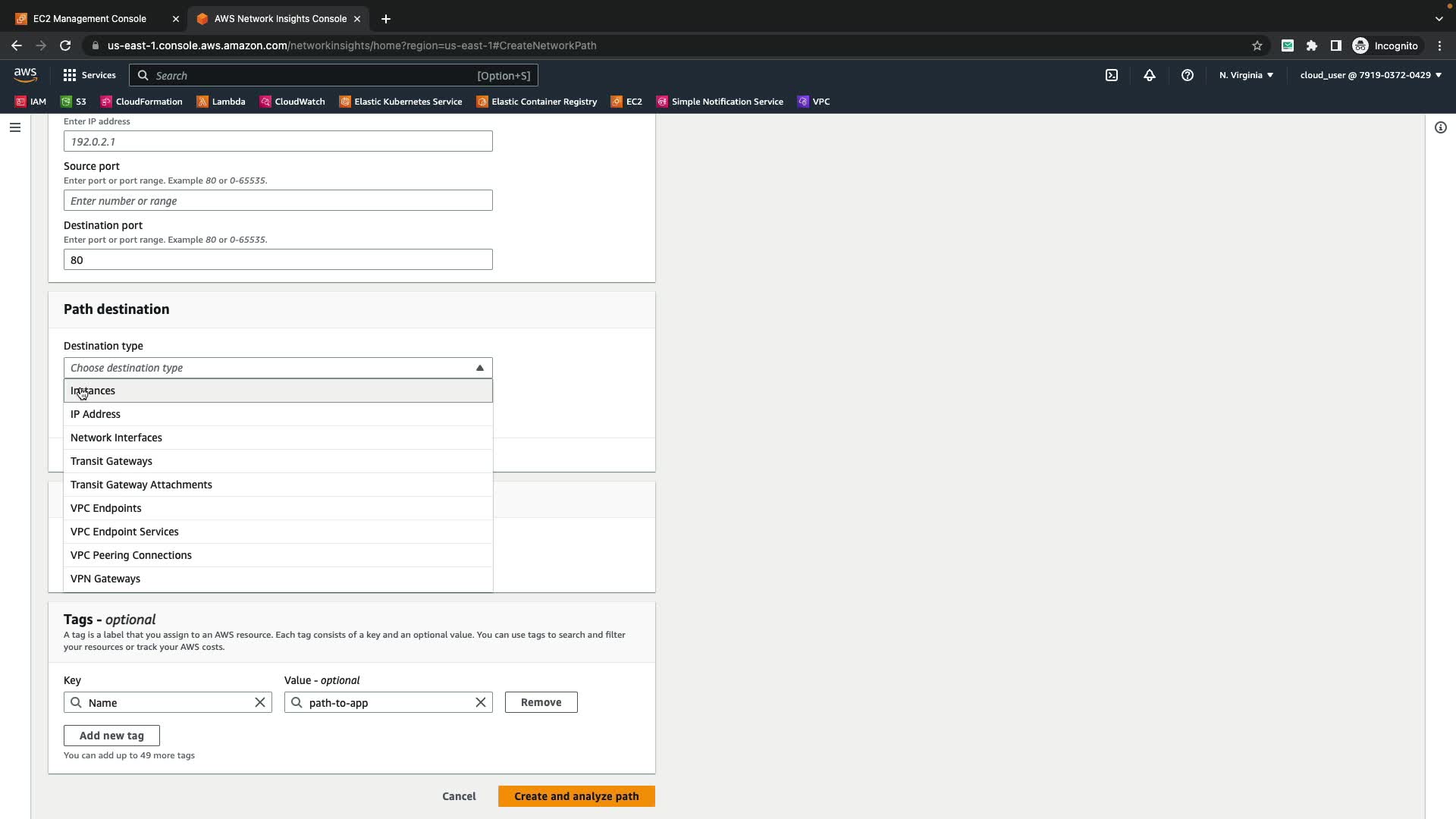This screenshot has height=819, width=1456.
Task: Toggle the left hamburger navigation menu
Action: click(14, 127)
